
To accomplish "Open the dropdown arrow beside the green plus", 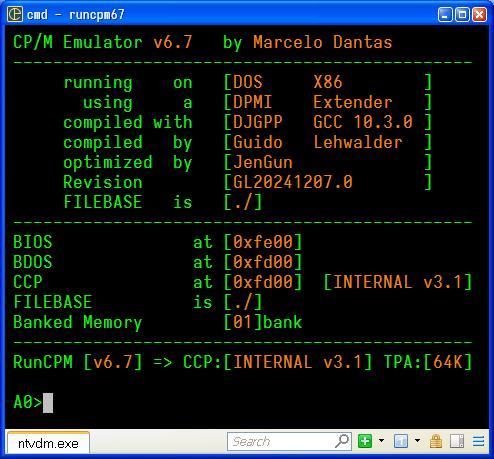I will (x=381, y=441).
